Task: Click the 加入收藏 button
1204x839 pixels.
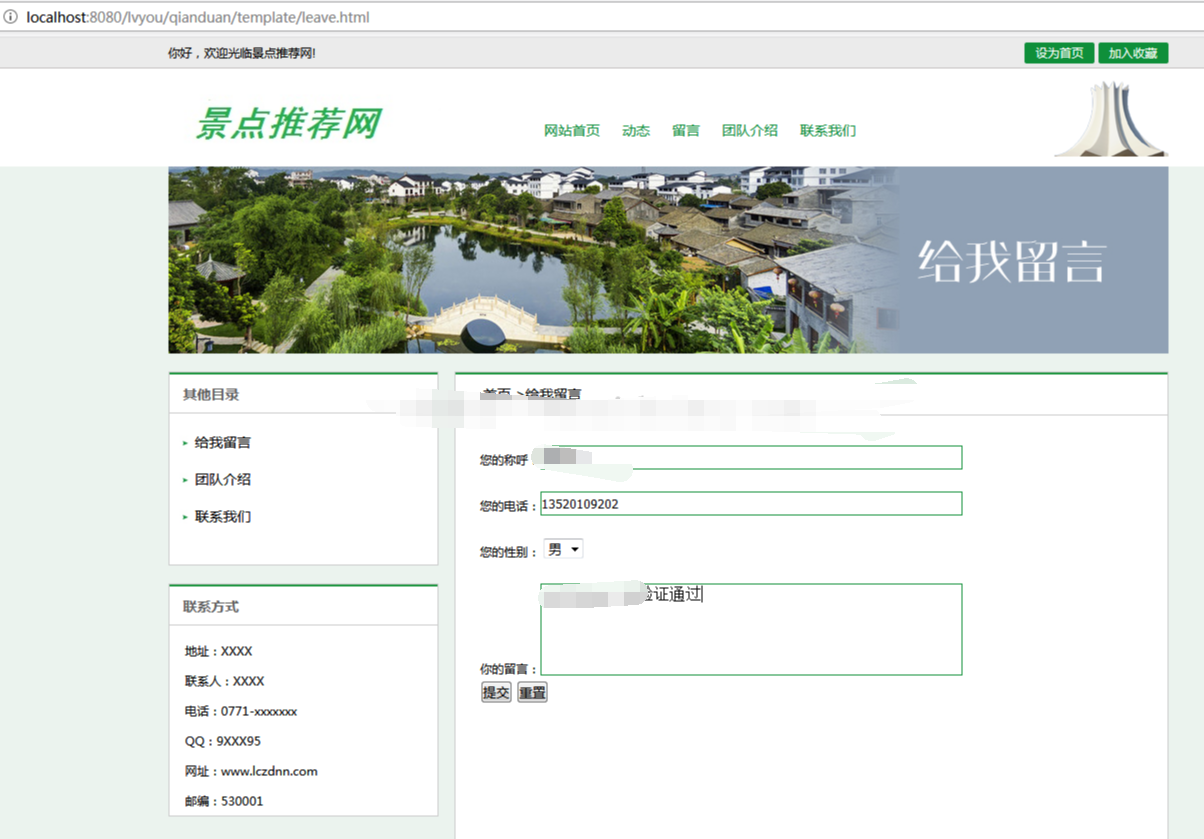Action: pos(1133,53)
